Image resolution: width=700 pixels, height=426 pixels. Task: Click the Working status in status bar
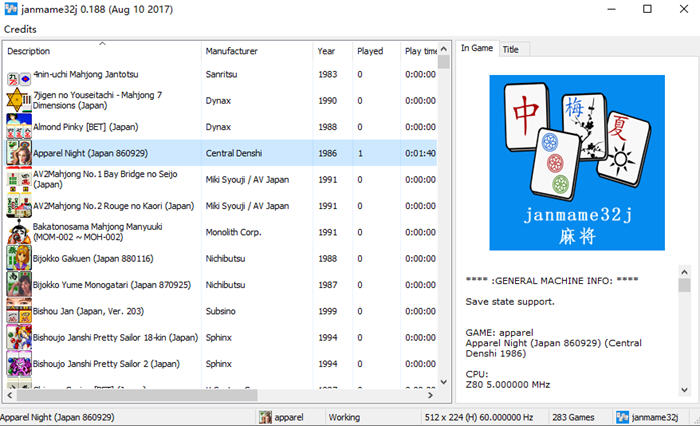[x=344, y=418]
